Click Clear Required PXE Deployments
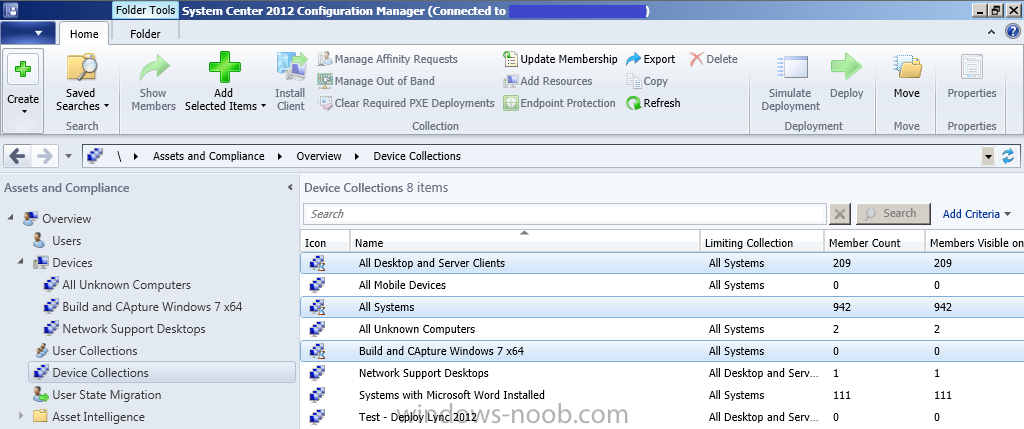 pos(406,103)
